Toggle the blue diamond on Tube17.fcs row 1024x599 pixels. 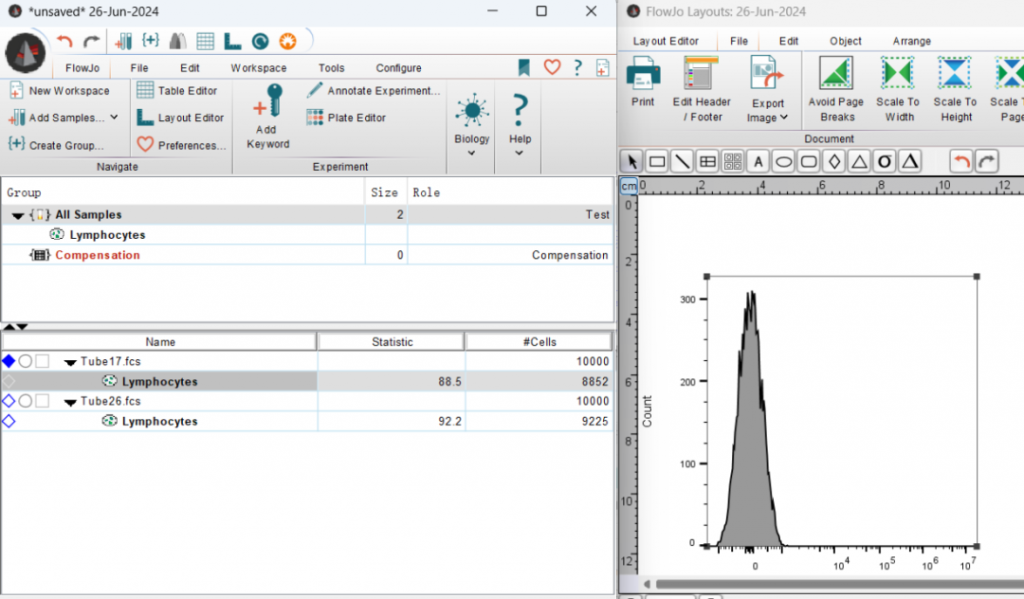[x=9, y=361]
